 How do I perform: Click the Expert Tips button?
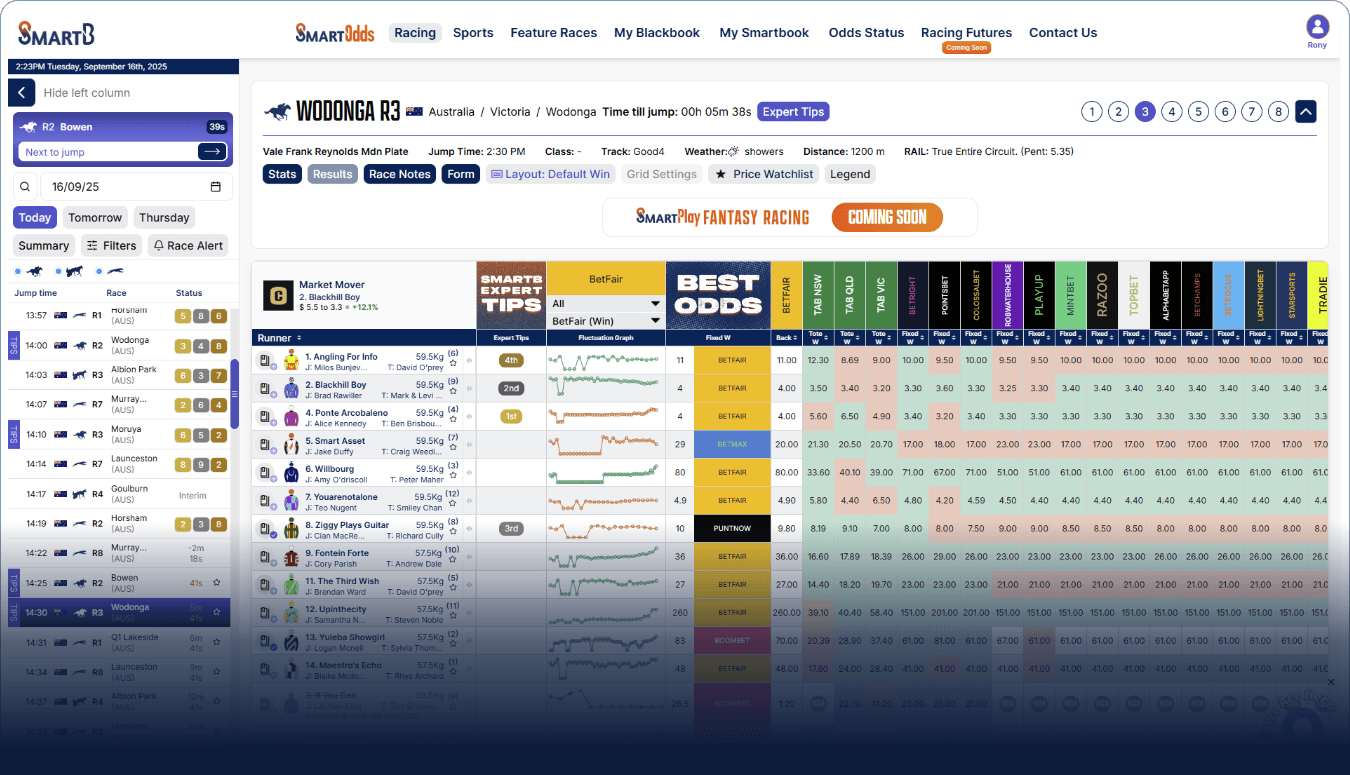point(793,112)
